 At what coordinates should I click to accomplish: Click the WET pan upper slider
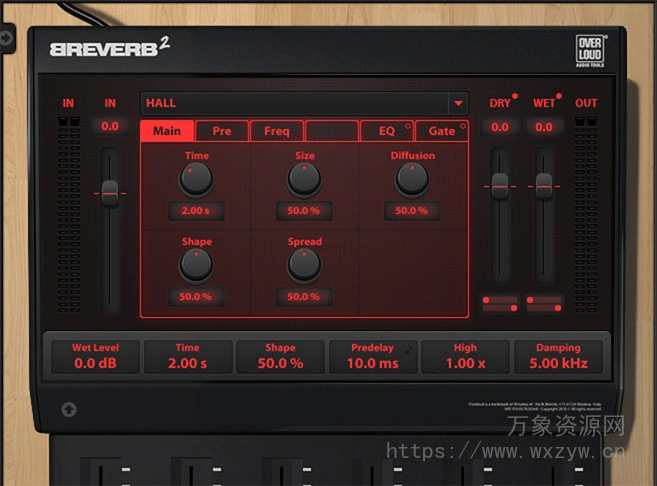click(544, 300)
